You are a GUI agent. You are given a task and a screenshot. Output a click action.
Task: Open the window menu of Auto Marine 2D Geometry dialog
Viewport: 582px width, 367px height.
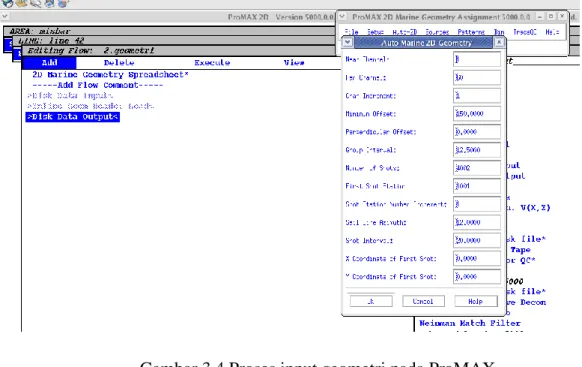click(x=347, y=42)
